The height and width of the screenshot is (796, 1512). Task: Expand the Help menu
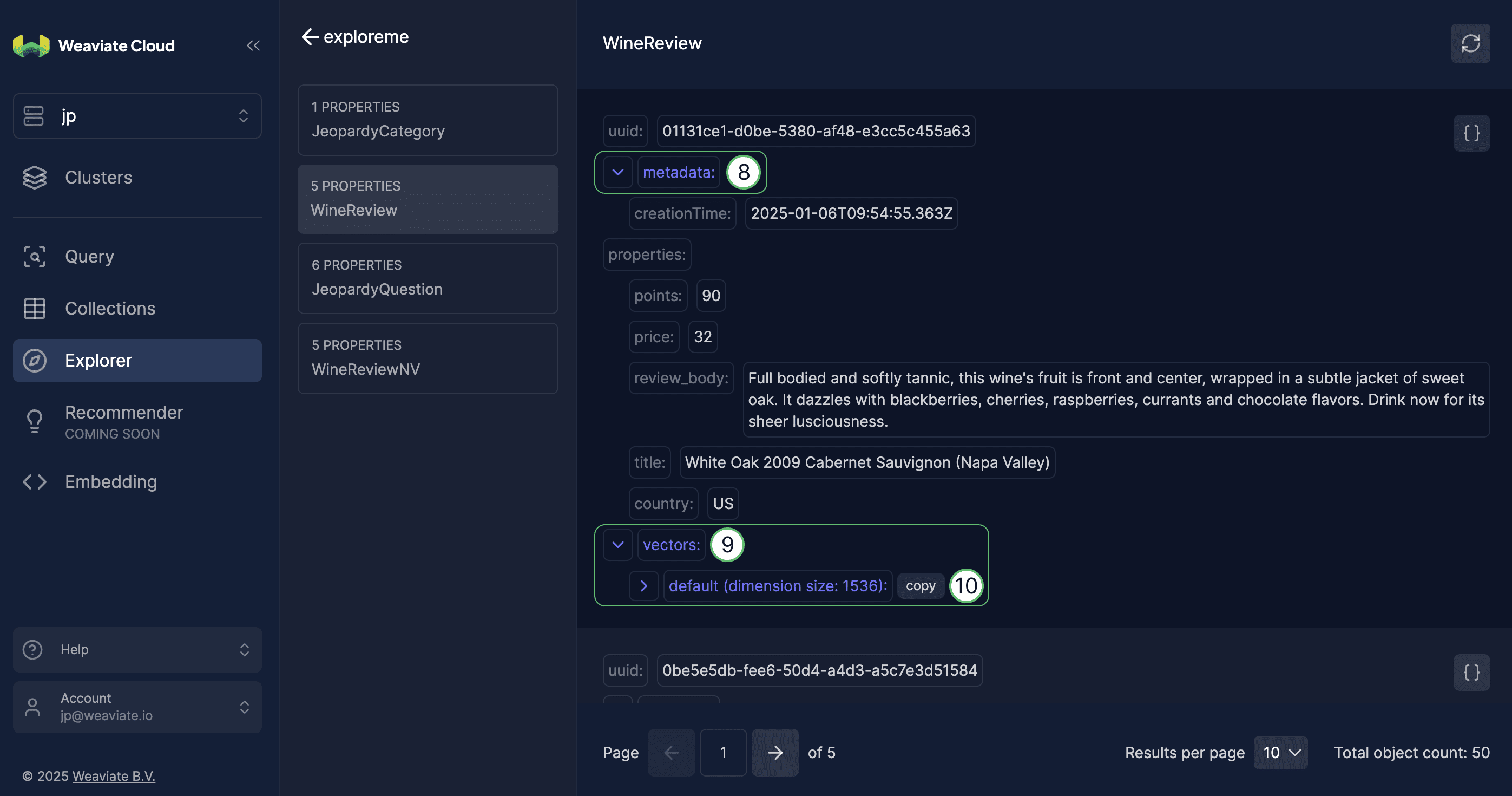(x=137, y=649)
